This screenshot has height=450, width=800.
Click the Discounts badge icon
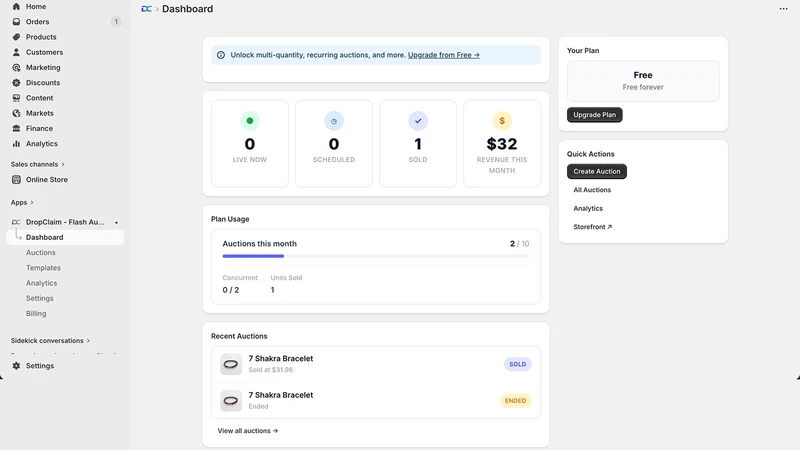[16, 83]
